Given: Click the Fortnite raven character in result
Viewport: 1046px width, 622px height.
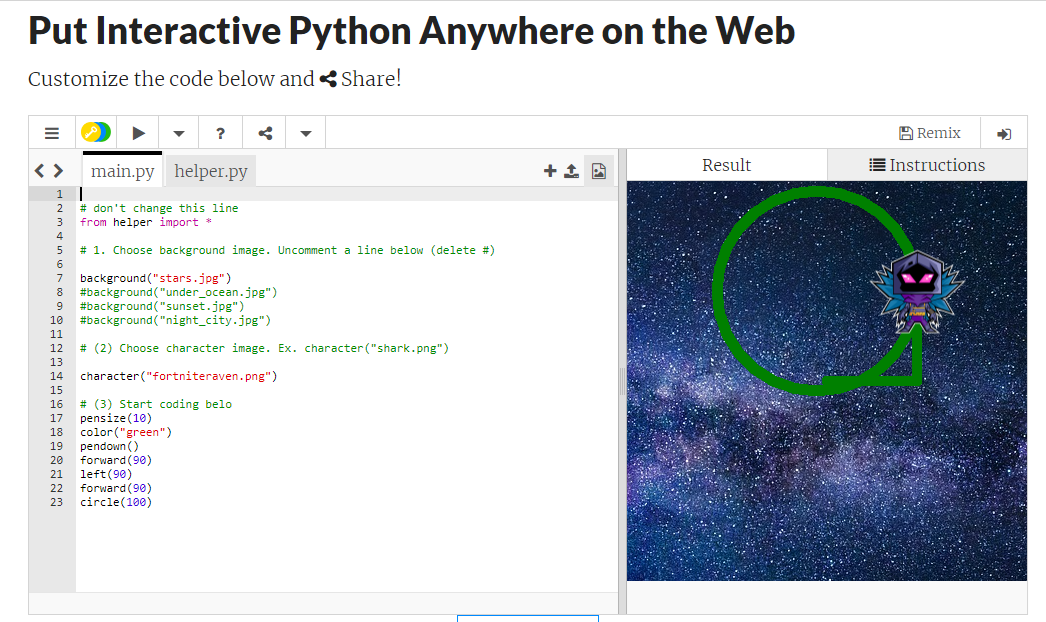Looking at the screenshot, I should point(917,292).
